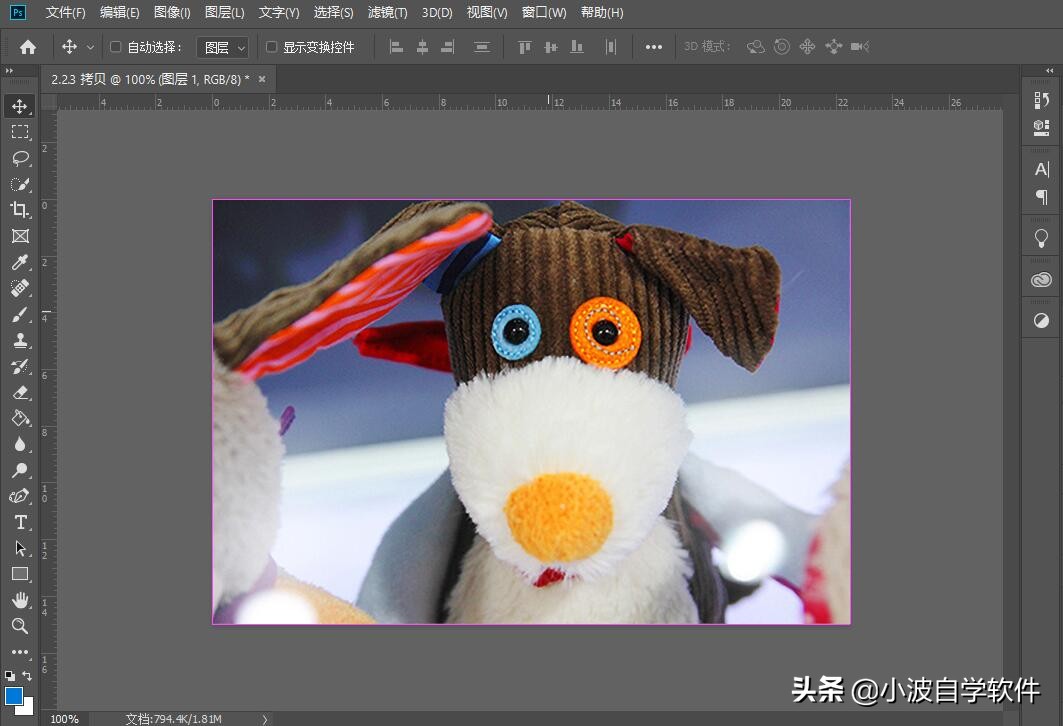Select the Spot Healing Brush tool
Screen dimensions: 1063x726
(20, 288)
